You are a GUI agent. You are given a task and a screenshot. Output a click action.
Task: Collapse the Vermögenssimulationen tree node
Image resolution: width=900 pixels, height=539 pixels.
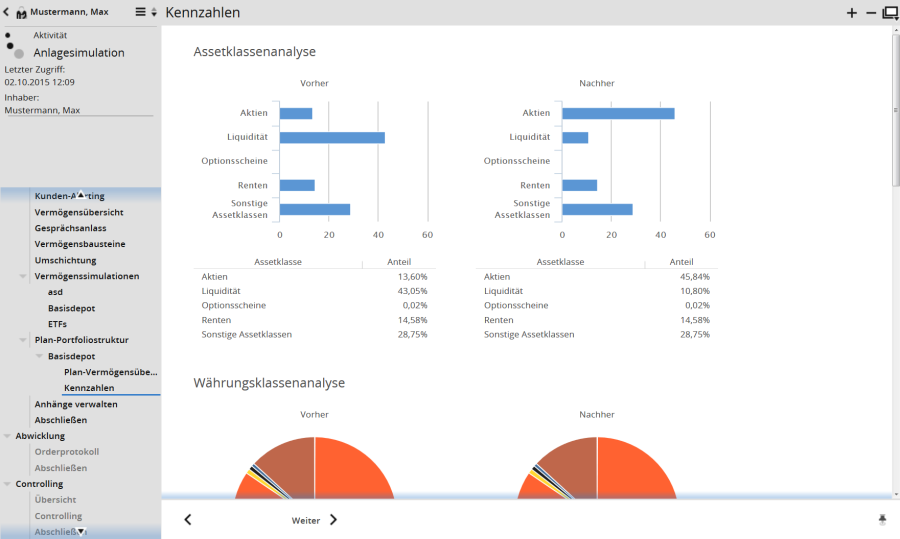point(23,276)
